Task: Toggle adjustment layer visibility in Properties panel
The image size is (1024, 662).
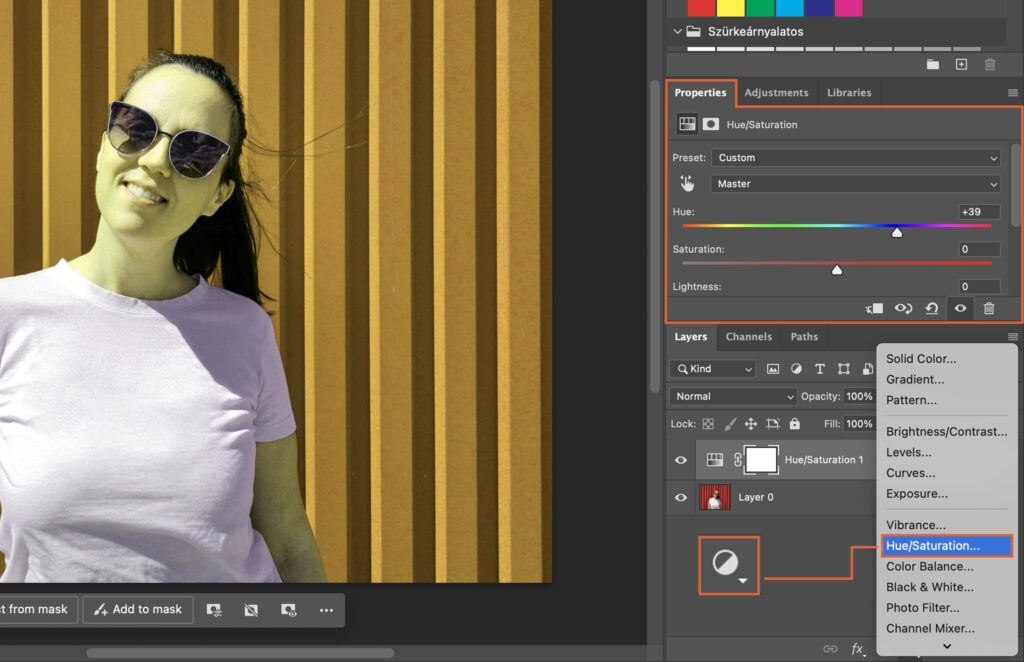Action: click(x=959, y=308)
